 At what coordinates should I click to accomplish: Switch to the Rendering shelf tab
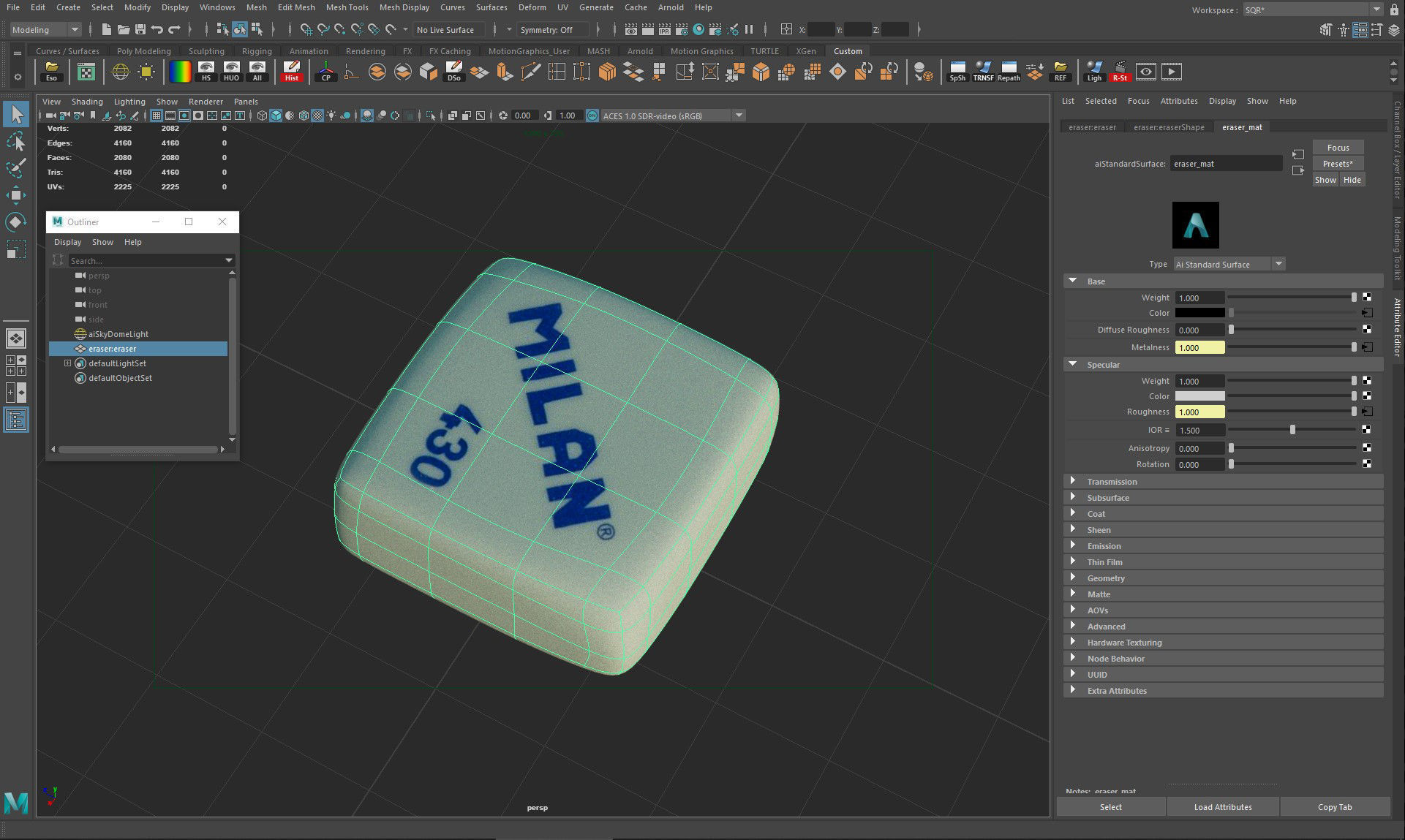[365, 51]
